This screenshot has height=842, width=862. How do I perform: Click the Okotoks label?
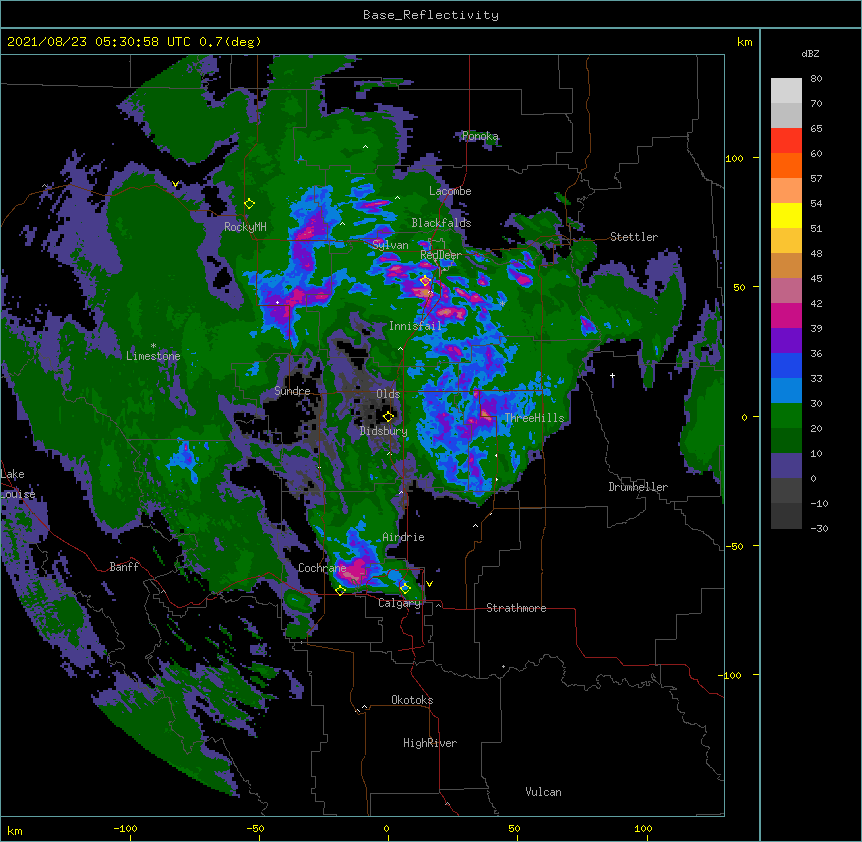pyautogui.click(x=412, y=700)
